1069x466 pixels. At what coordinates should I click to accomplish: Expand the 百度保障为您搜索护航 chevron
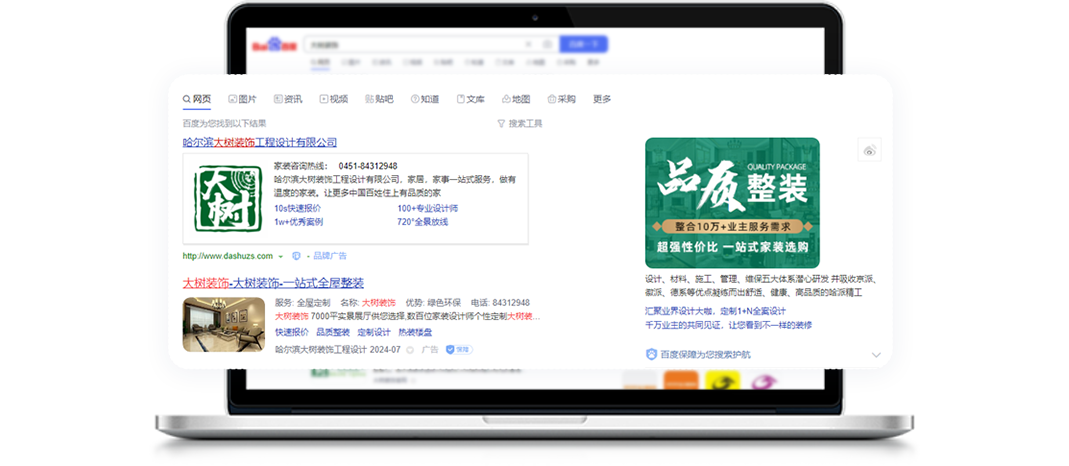pos(876,355)
